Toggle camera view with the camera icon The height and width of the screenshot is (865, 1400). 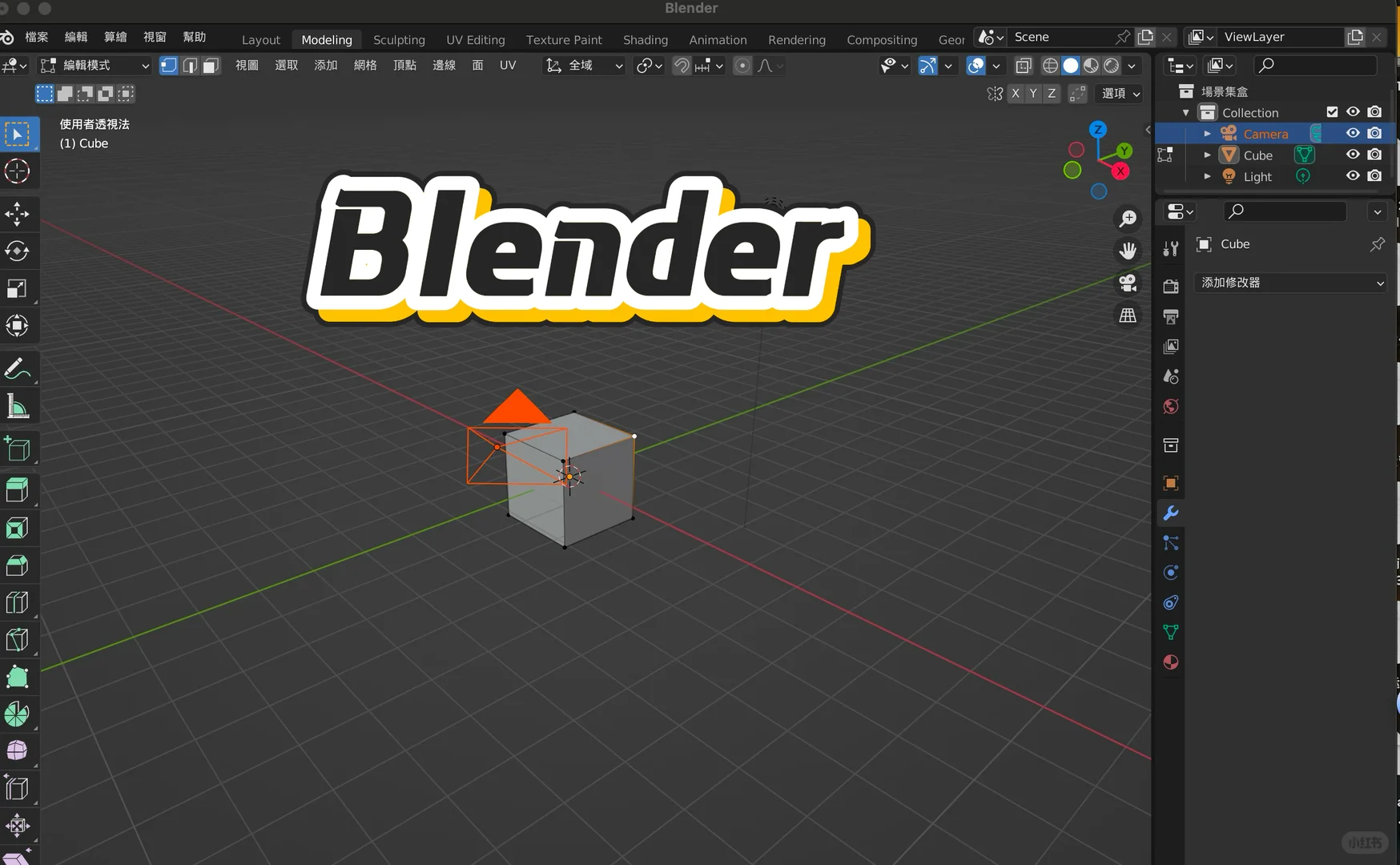point(1128,283)
